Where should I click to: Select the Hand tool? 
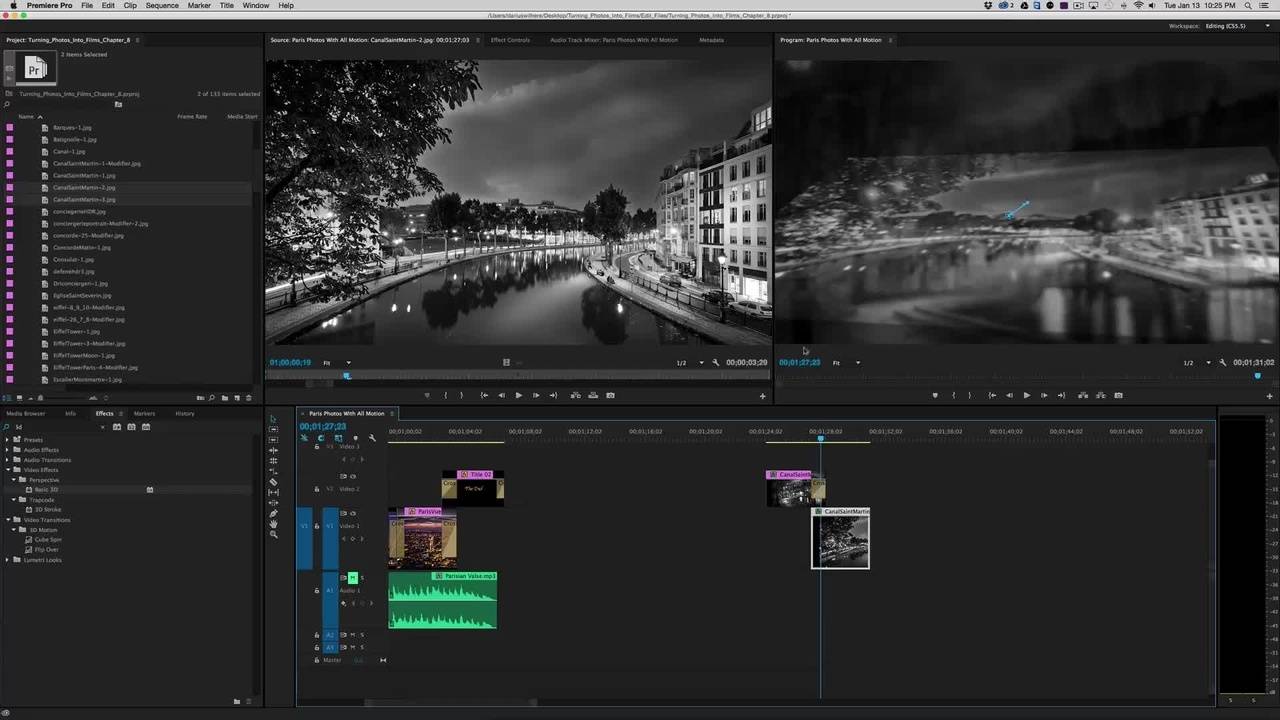[x=273, y=524]
